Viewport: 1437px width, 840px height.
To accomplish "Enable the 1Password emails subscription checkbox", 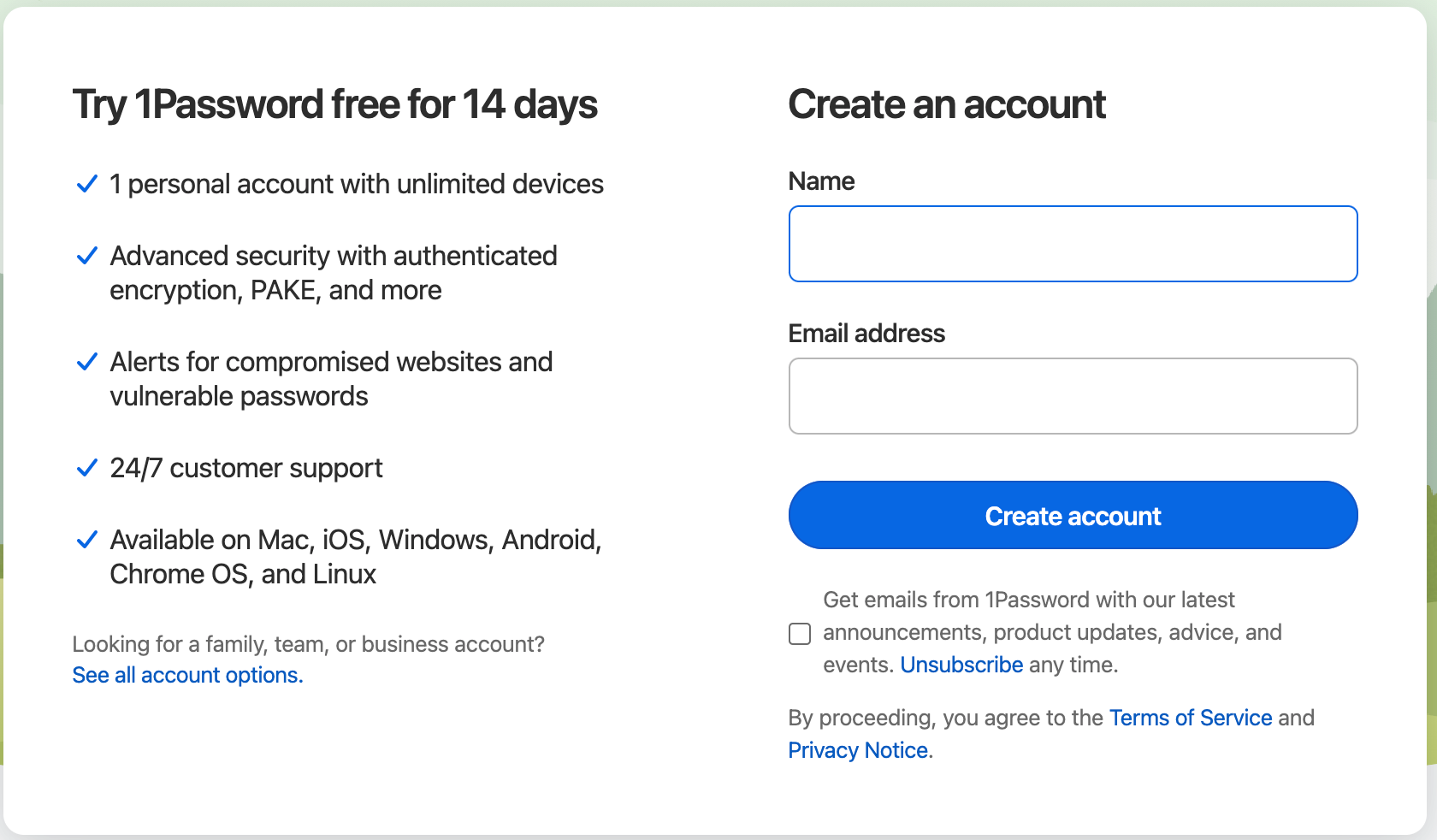I will coord(800,634).
